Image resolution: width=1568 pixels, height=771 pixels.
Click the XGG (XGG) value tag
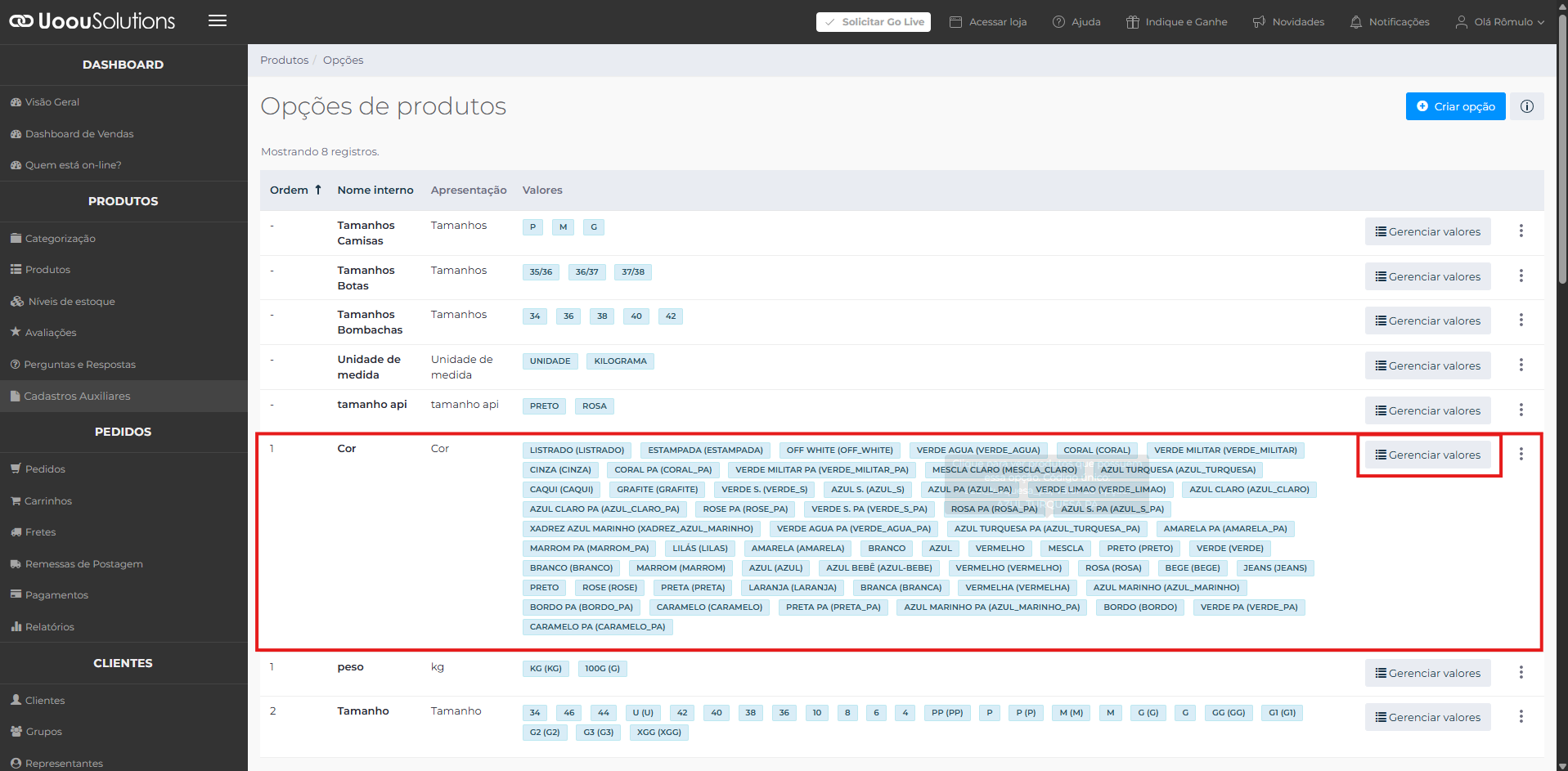click(659, 733)
